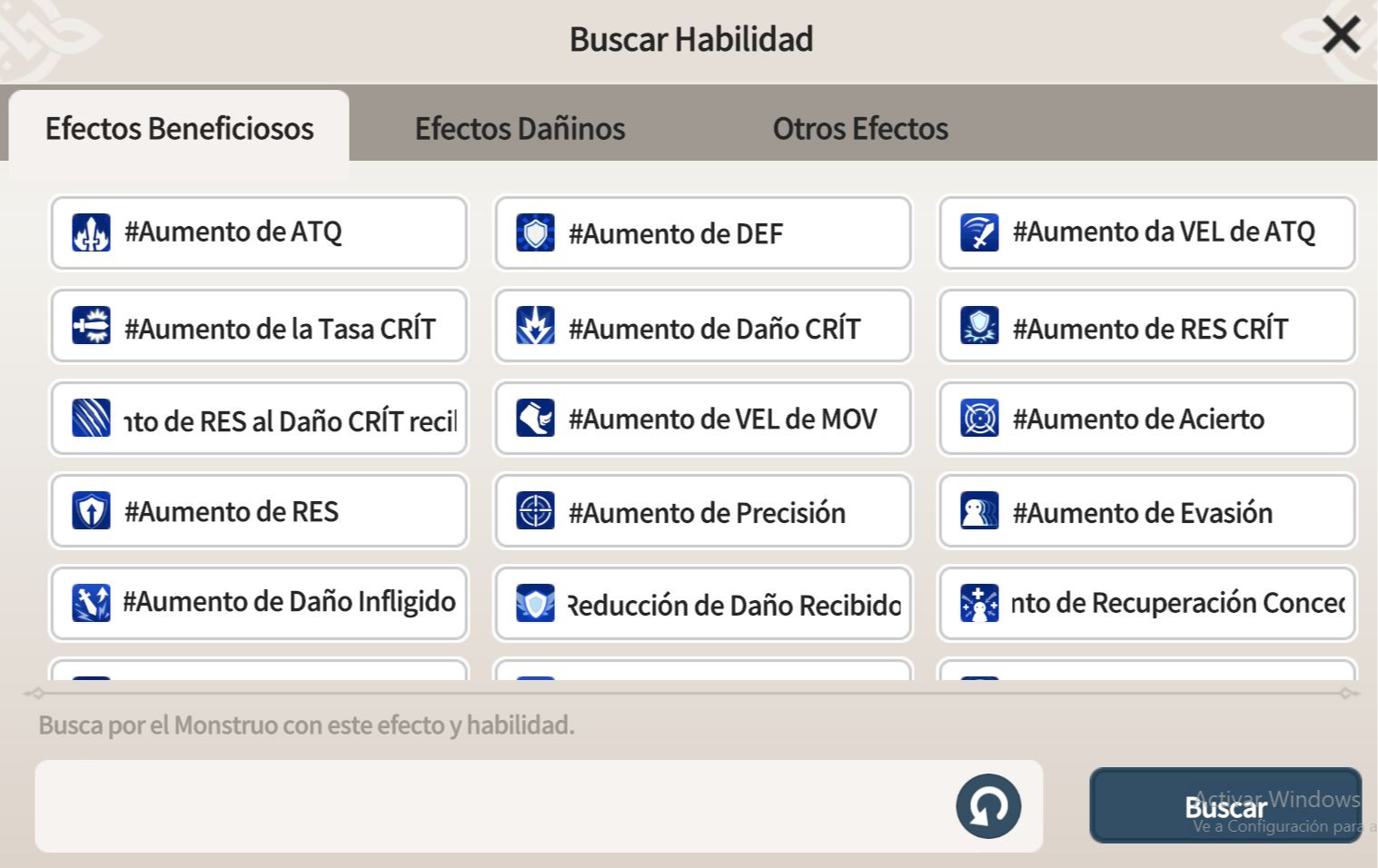Select the Aumento de la Tasa CRÍT icon

[x=91, y=325]
